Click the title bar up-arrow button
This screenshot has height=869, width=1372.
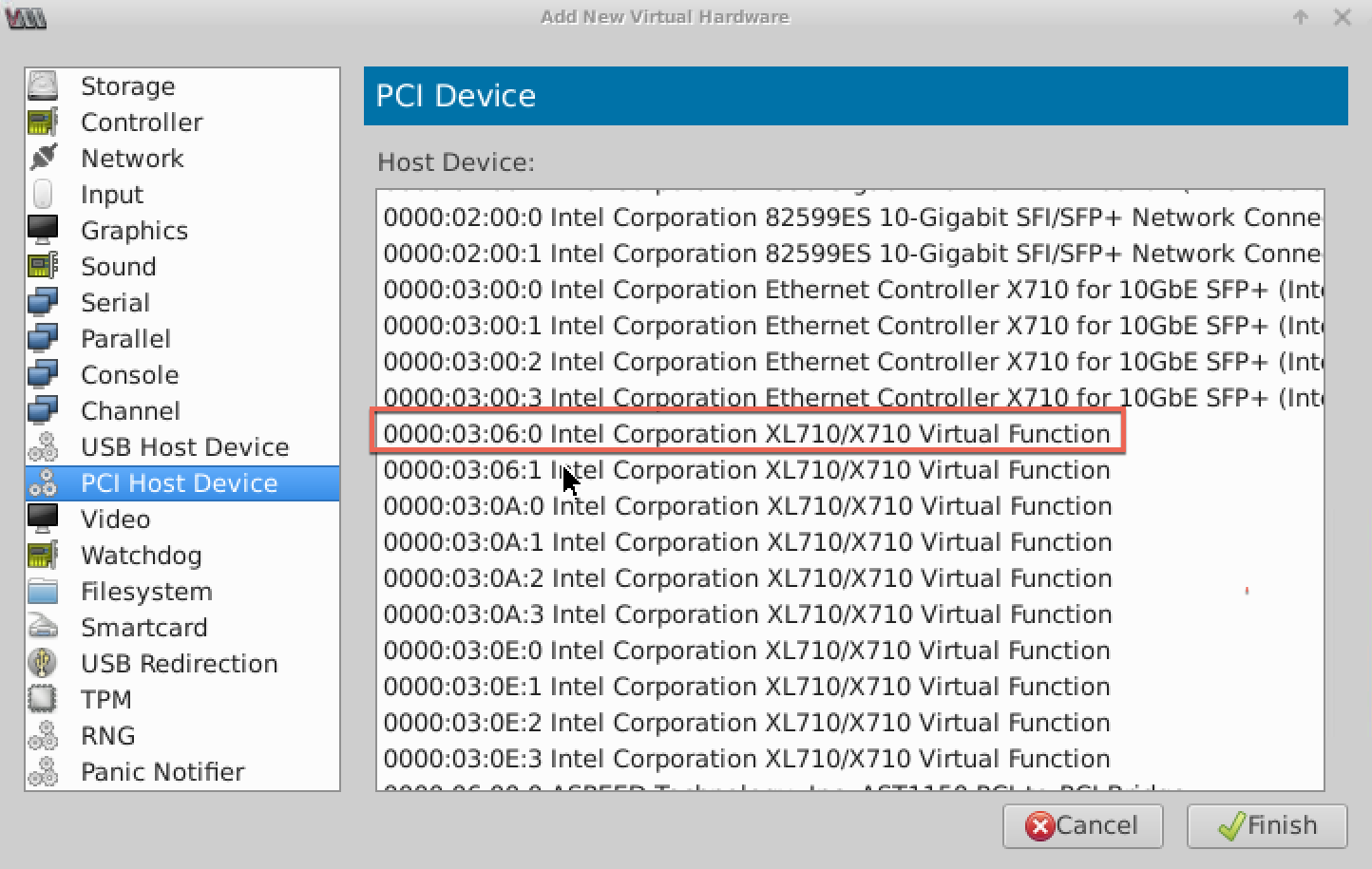1301,17
